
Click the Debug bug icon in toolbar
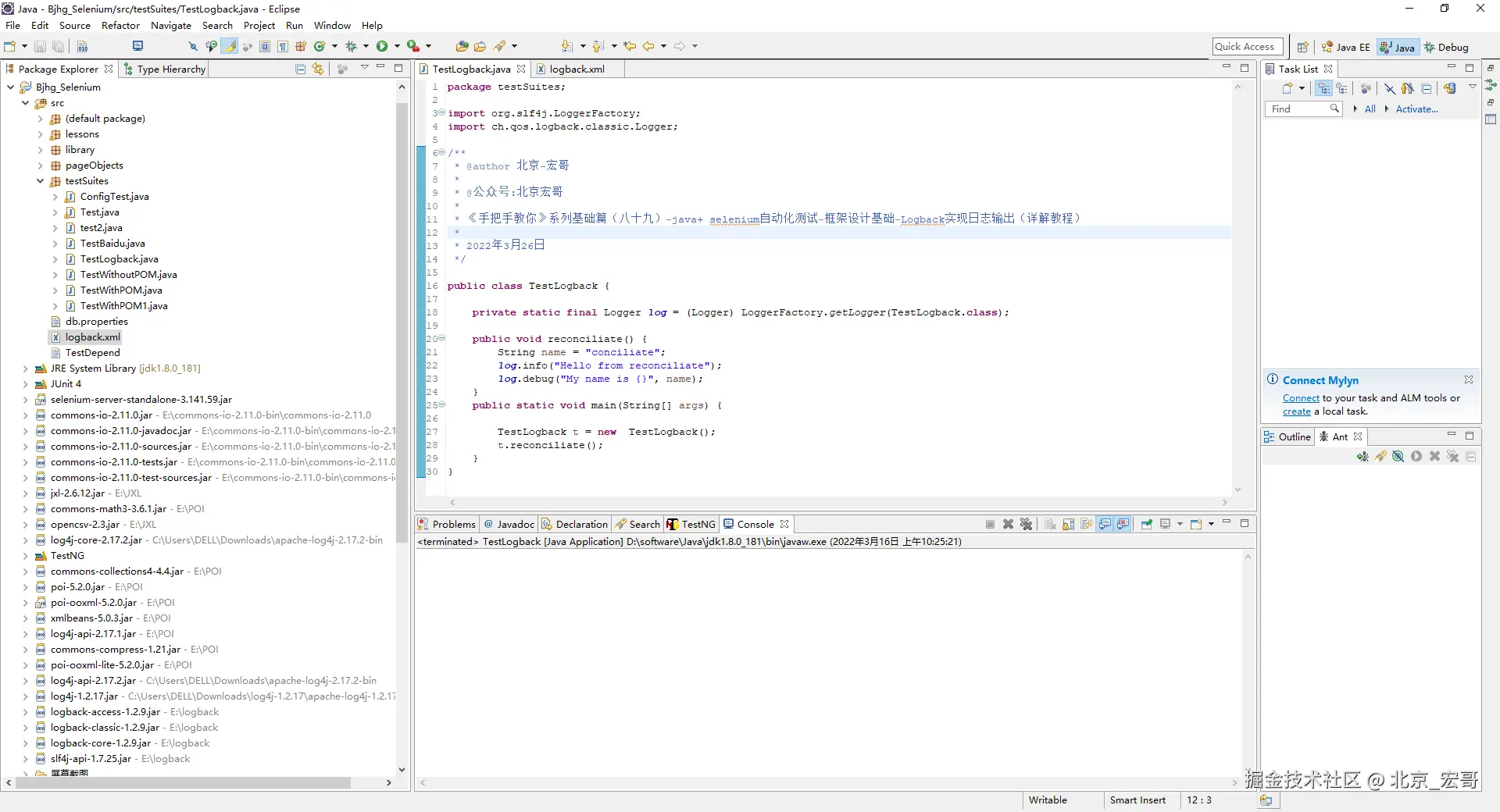tap(351, 47)
